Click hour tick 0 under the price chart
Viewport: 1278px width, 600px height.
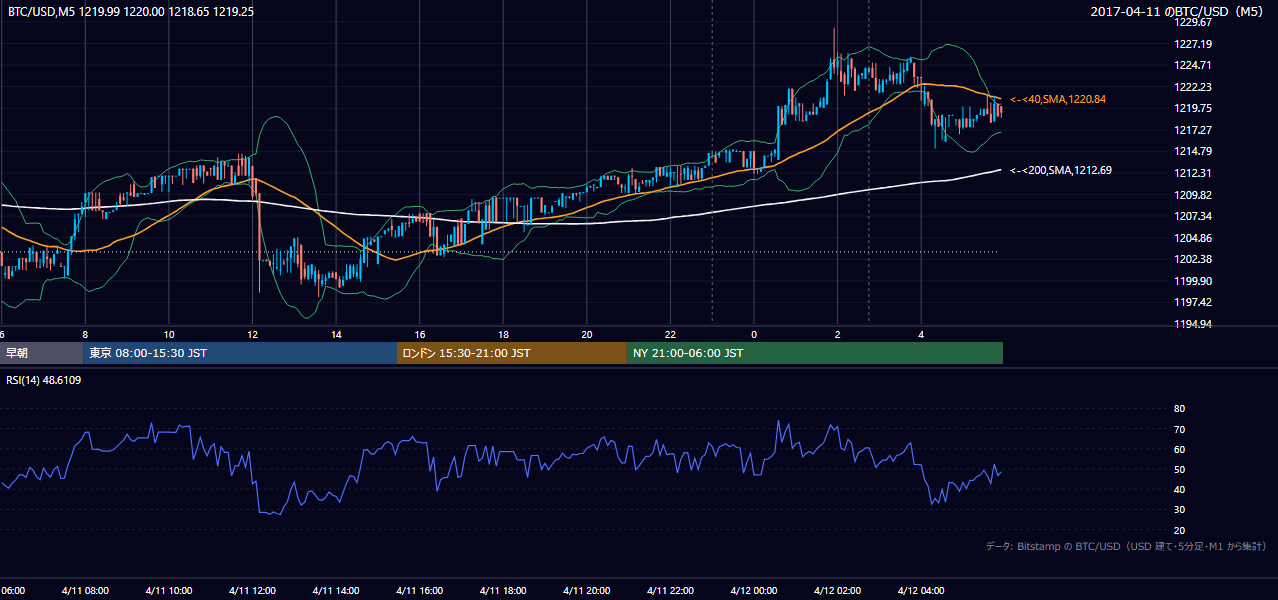754,334
